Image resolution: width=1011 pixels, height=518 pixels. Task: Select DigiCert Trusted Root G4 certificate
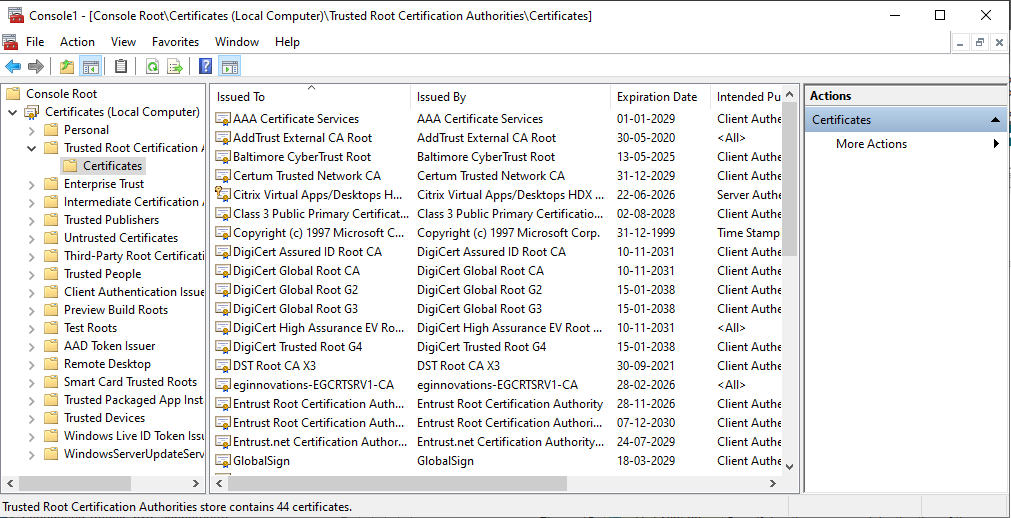click(496, 346)
